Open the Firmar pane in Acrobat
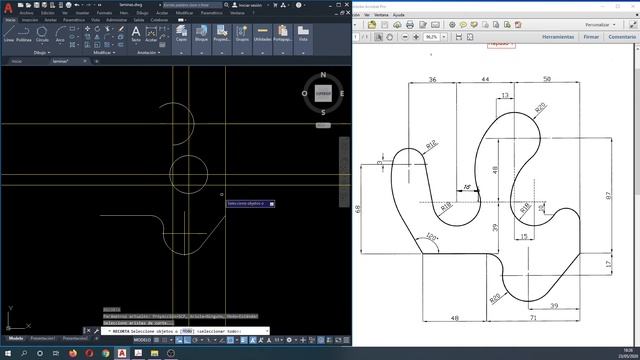Viewport: 640px width, 360px height. (591, 37)
